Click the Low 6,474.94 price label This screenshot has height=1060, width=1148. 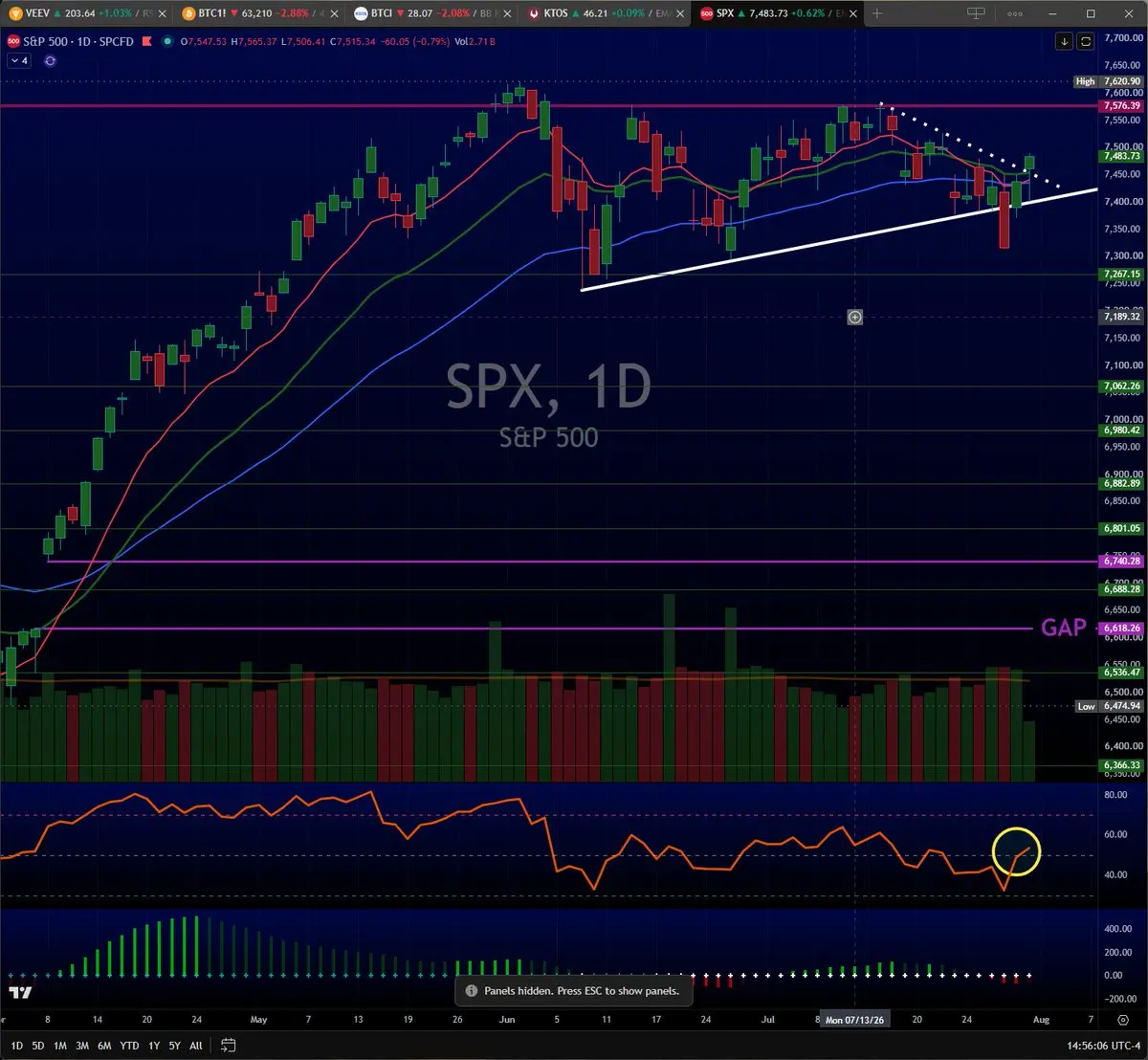1108,706
